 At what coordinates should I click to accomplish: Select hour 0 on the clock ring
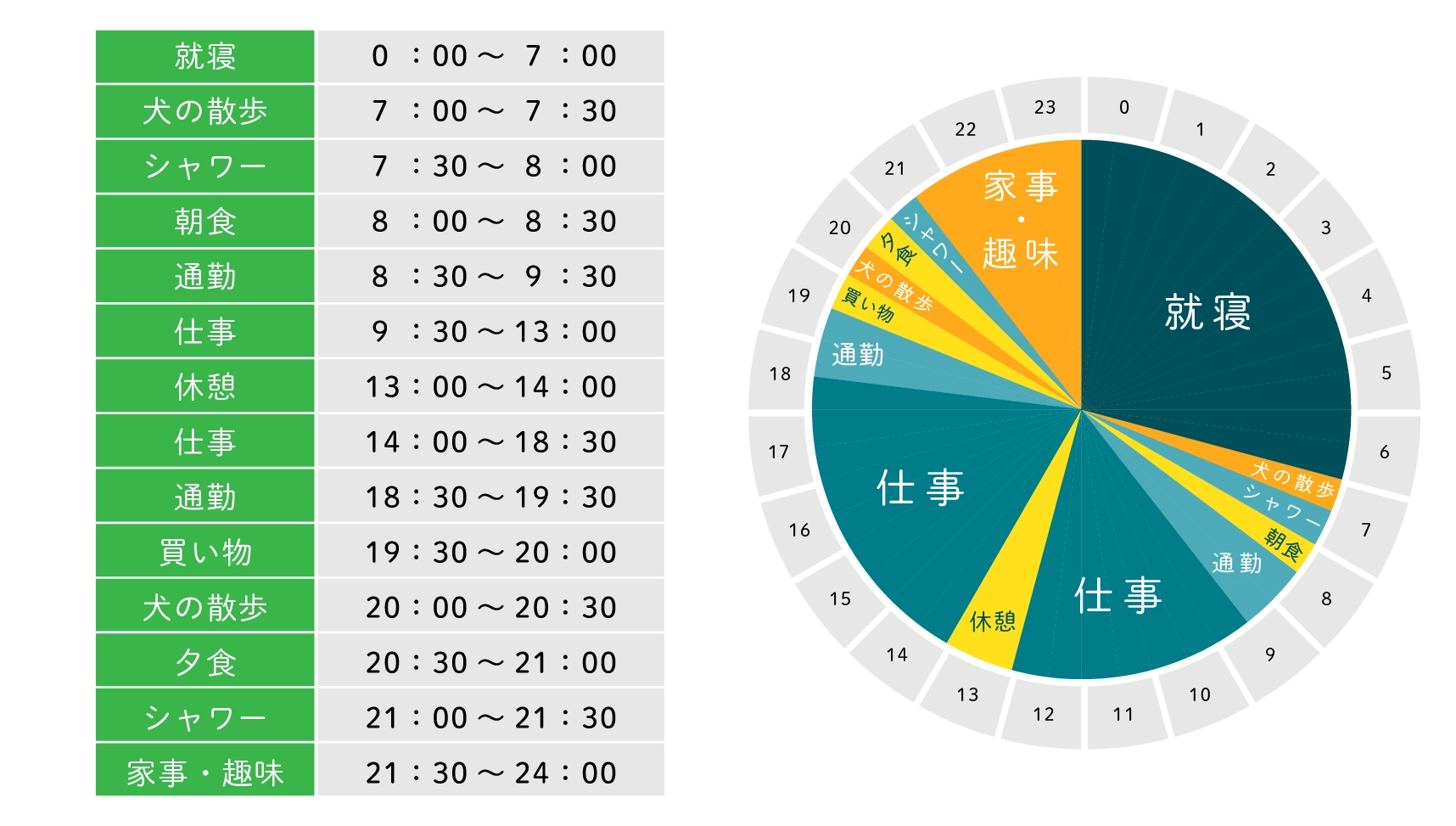point(1123,108)
